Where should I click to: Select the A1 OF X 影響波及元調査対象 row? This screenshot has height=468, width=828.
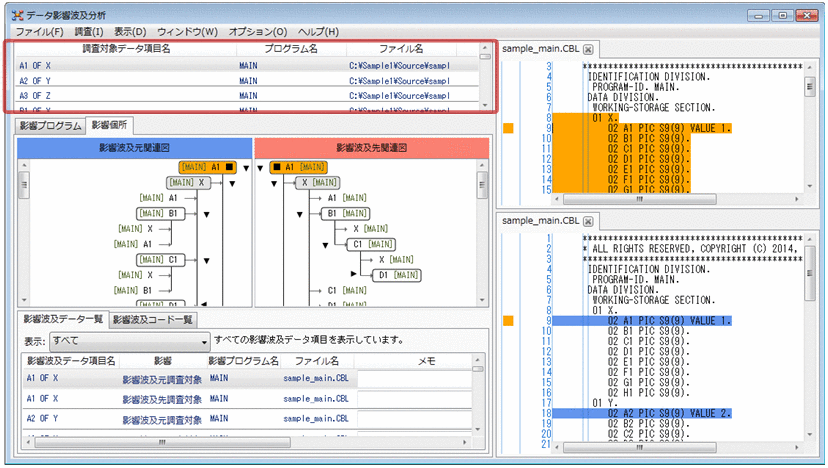point(247,379)
